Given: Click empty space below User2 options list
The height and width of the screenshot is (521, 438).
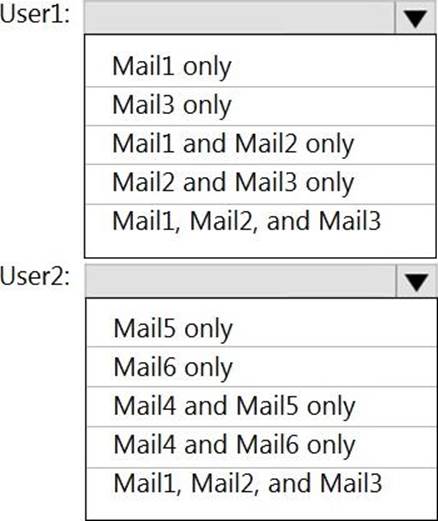Looking at the screenshot, I should [262, 511].
